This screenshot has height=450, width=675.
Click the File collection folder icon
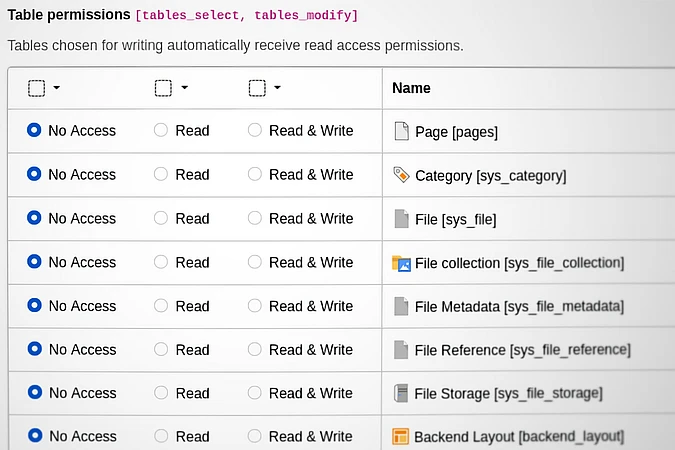click(401, 263)
